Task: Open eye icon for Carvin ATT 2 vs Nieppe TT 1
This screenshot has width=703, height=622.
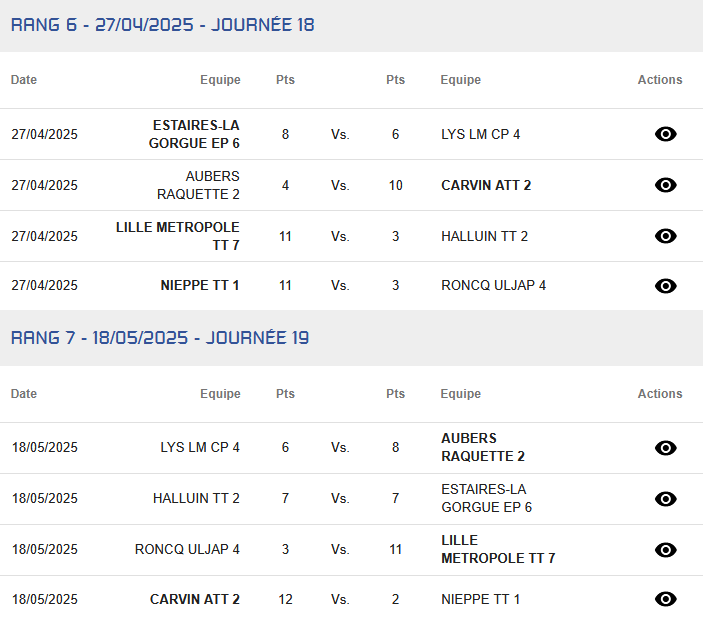Action: tap(665, 599)
